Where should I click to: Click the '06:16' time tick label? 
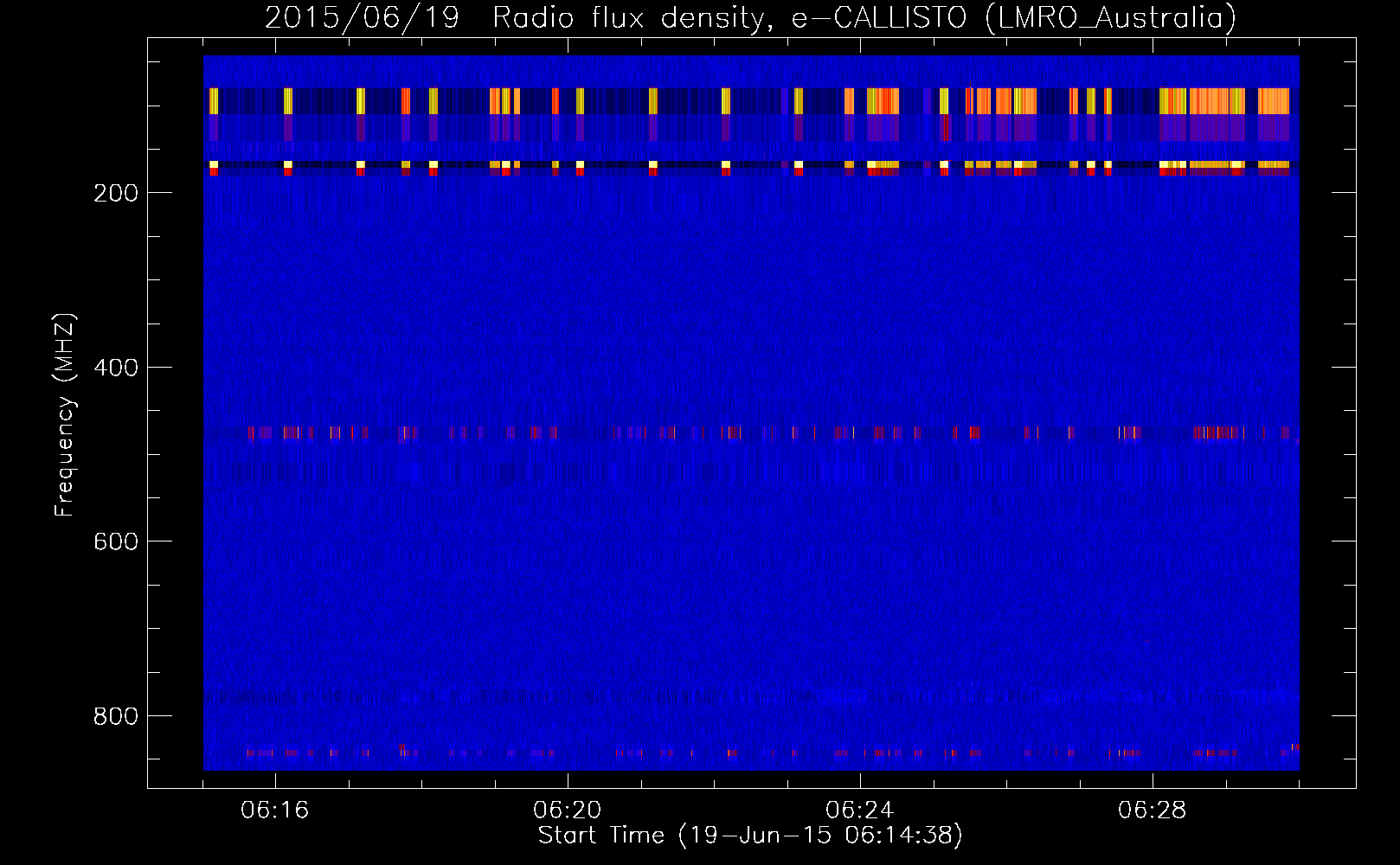pyautogui.click(x=275, y=811)
